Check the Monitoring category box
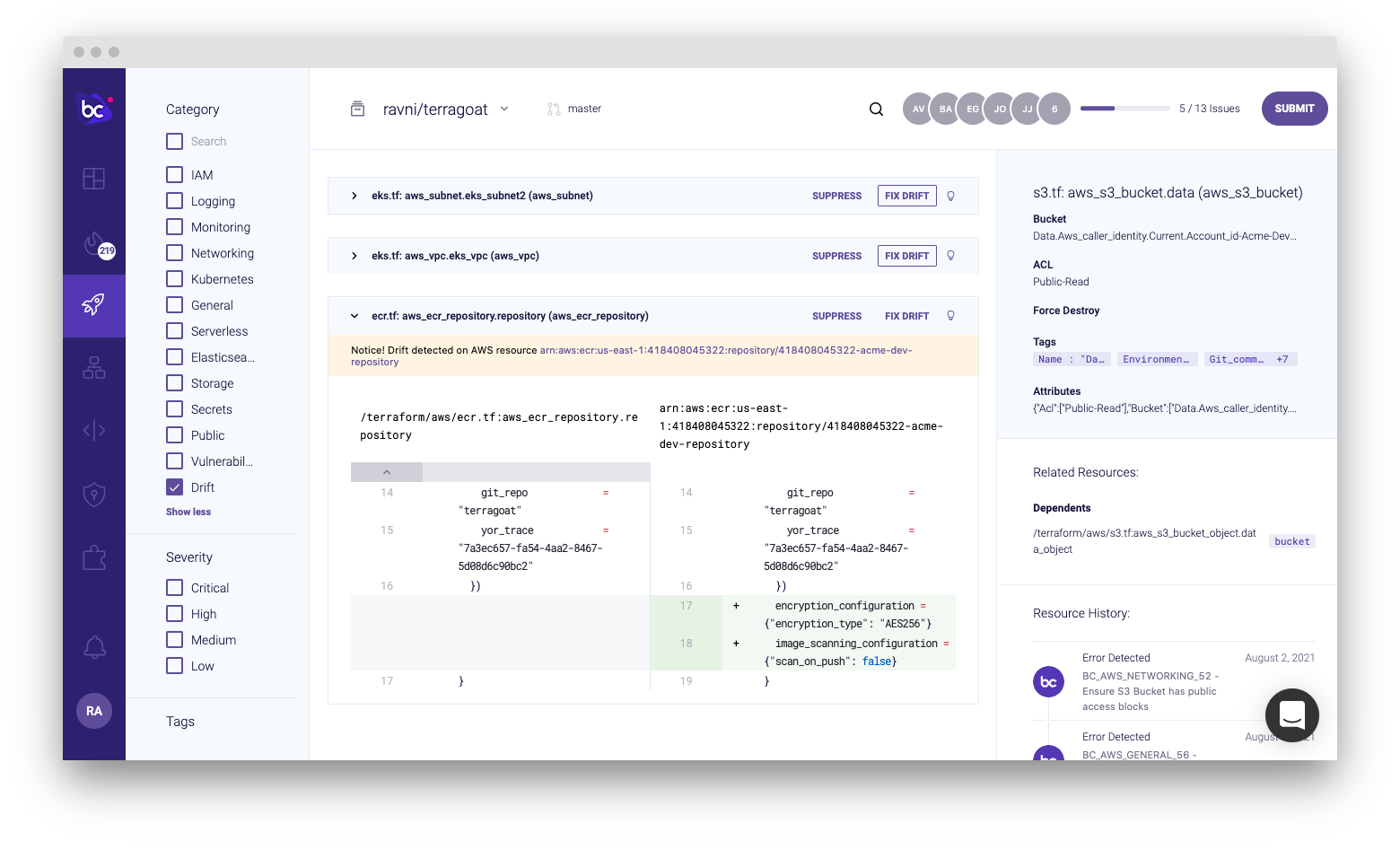Image resolution: width=1400 pixels, height=850 pixels. 175,227
